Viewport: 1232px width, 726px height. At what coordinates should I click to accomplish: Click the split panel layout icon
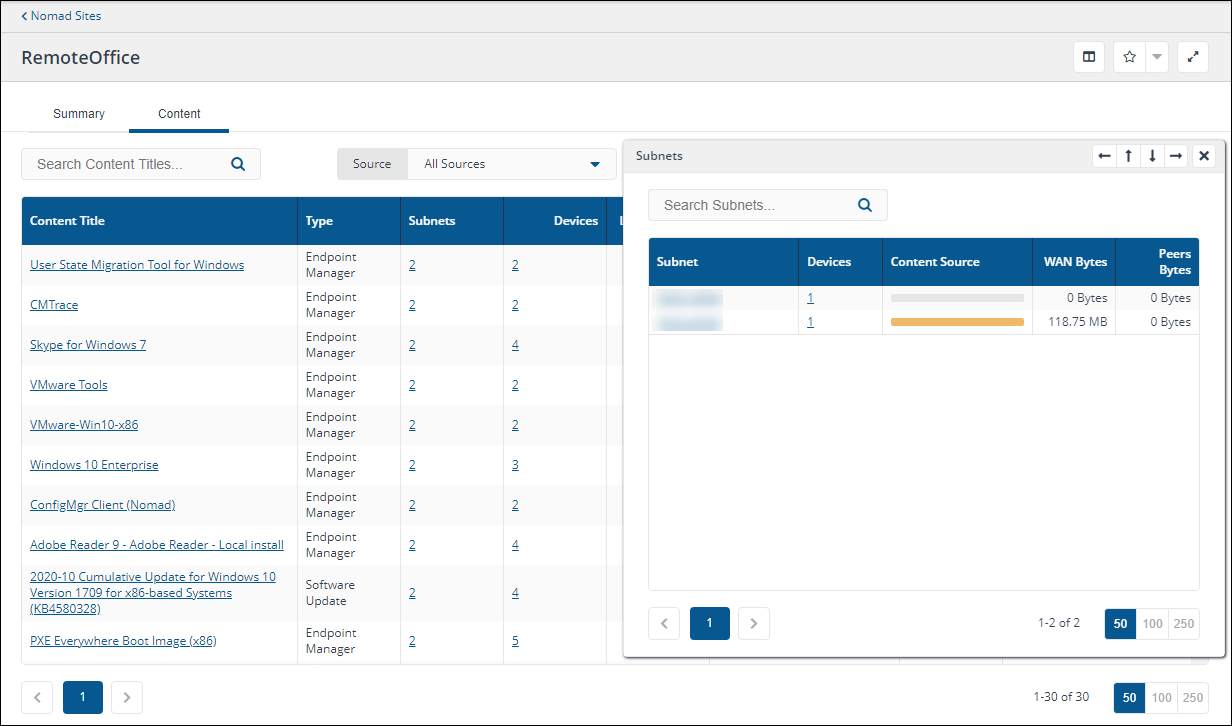click(1089, 57)
